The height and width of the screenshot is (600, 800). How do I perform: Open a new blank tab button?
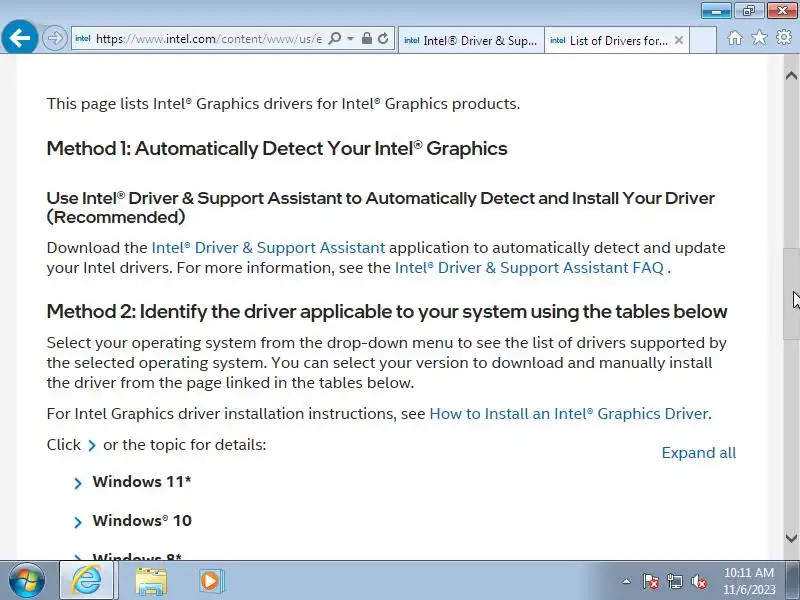(703, 40)
